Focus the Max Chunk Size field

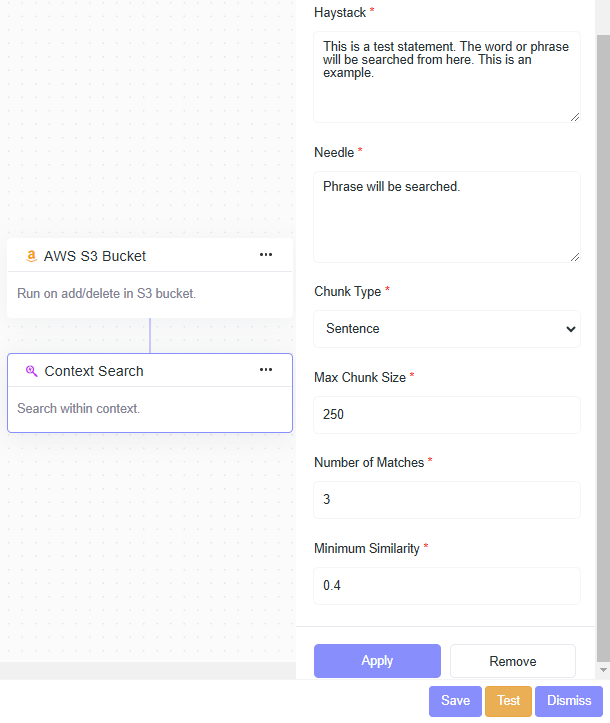[x=447, y=414]
